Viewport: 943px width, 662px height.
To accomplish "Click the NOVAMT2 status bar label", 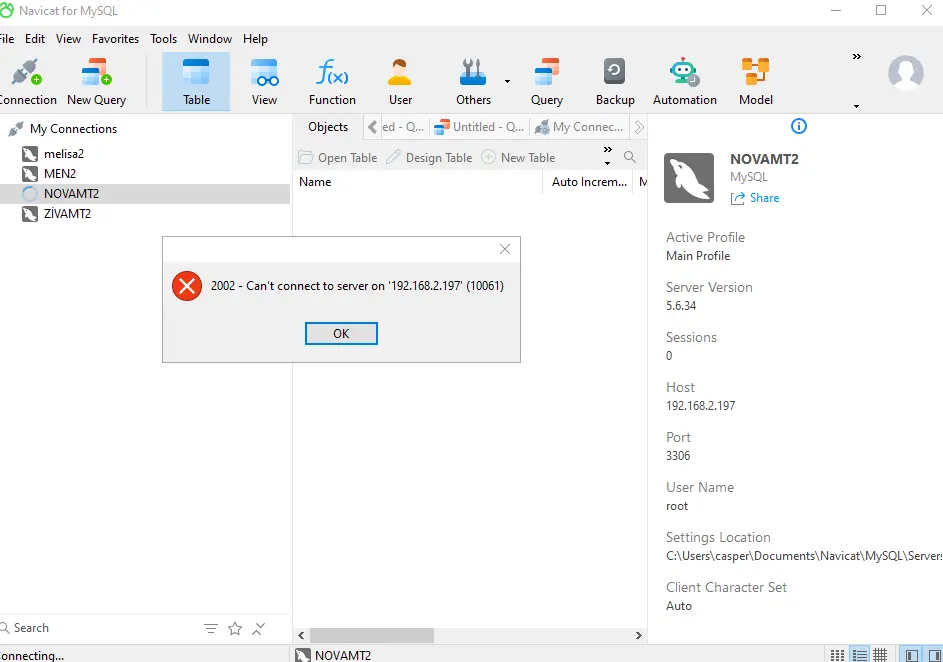I will (x=343, y=655).
